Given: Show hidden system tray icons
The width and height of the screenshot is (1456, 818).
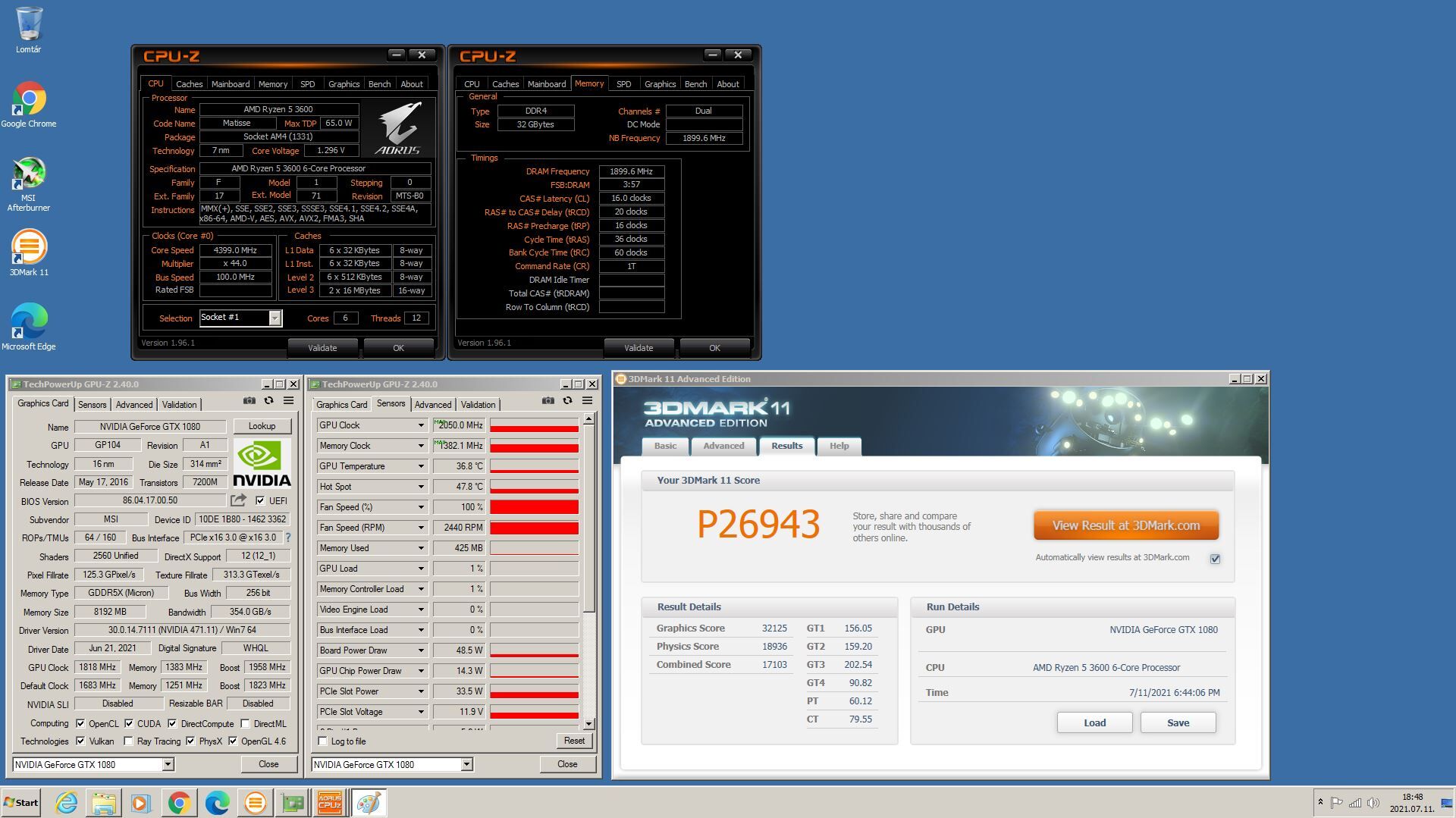Looking at the screenshot, I should coord(1320,802).
